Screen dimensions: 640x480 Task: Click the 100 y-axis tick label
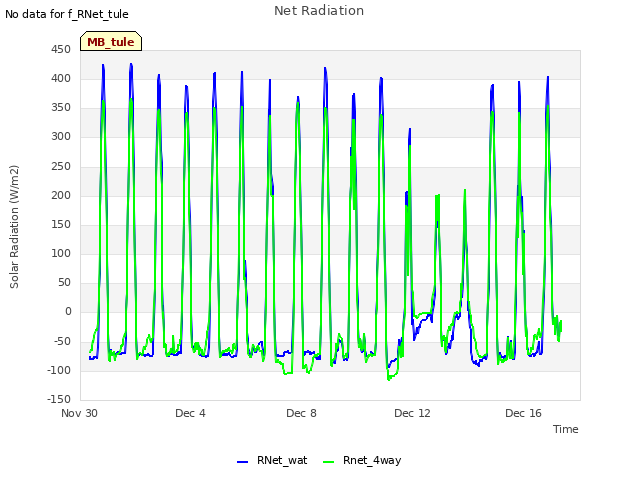[x=61, y=253]
